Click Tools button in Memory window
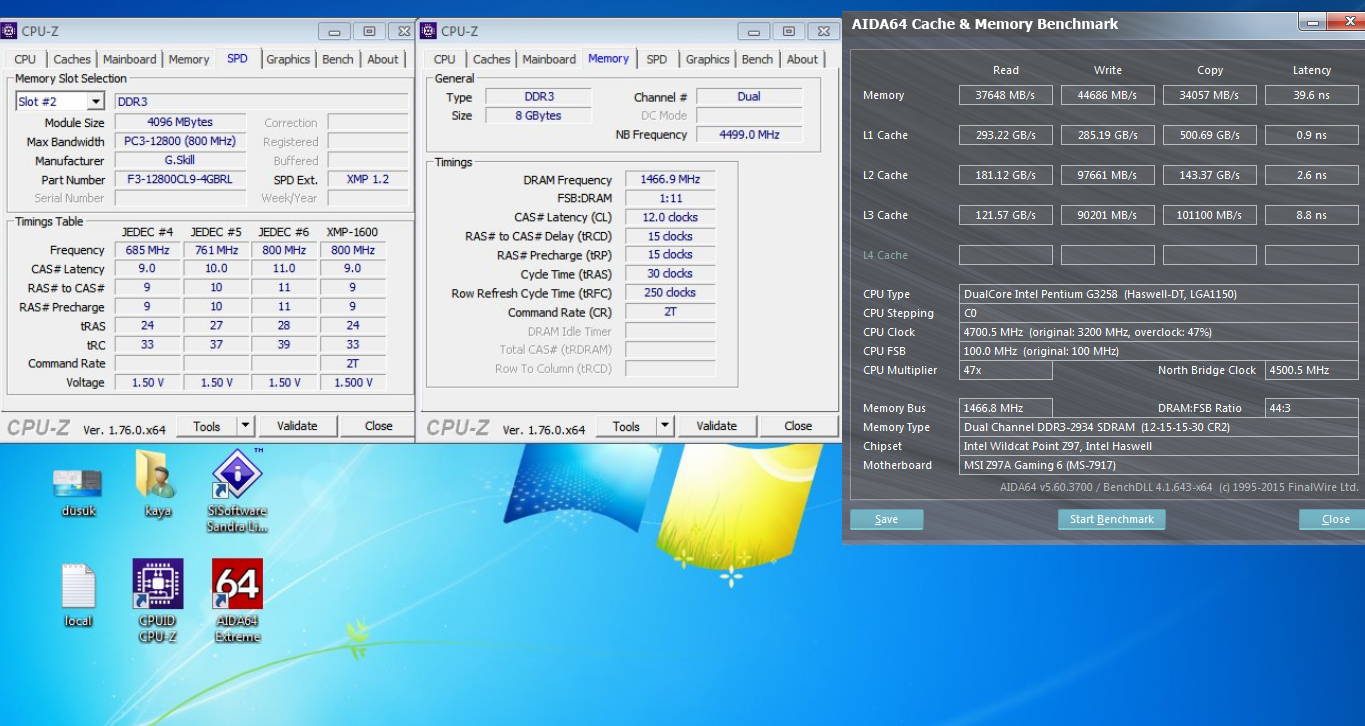1365x726 pixels. (626, 426)
